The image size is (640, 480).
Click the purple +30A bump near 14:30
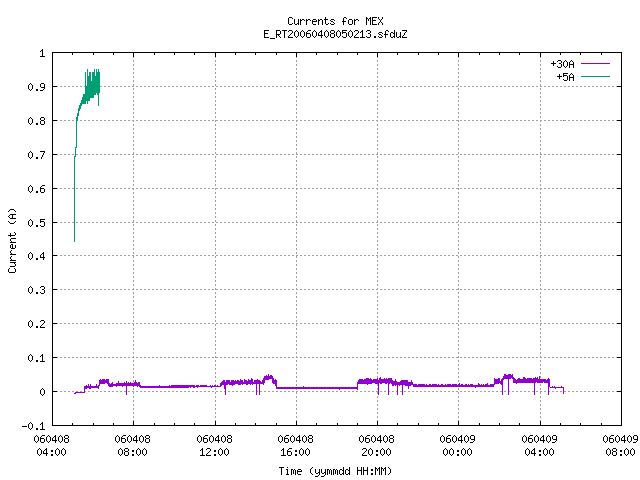269,379
